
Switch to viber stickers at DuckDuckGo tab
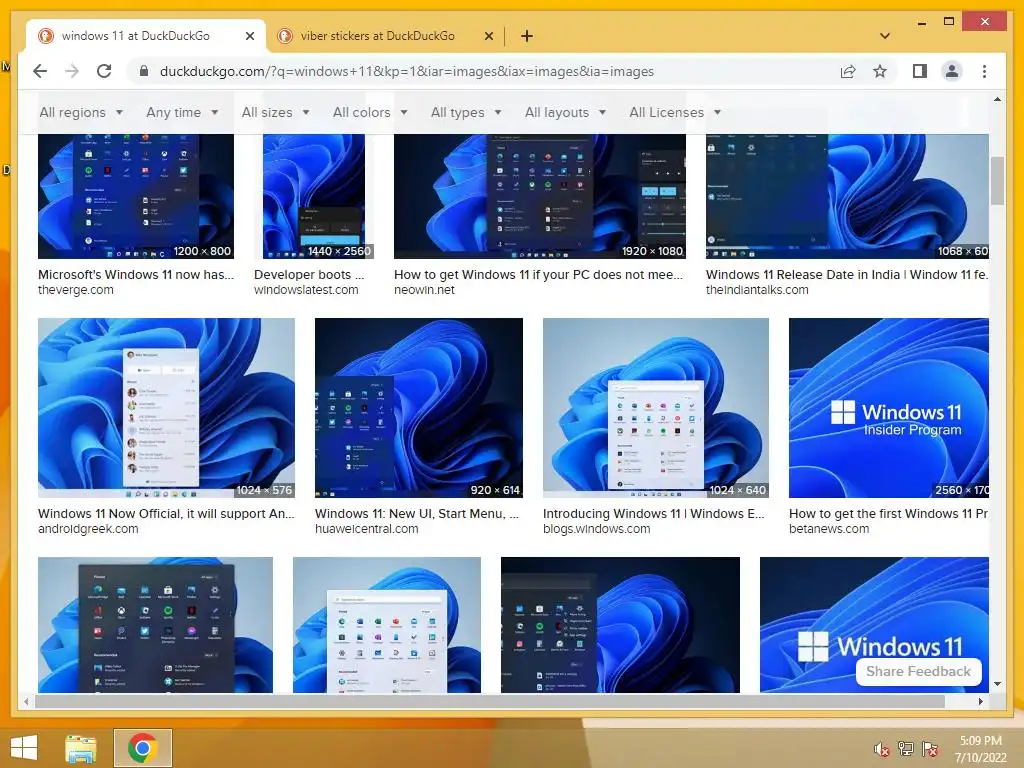coord(377,36)
